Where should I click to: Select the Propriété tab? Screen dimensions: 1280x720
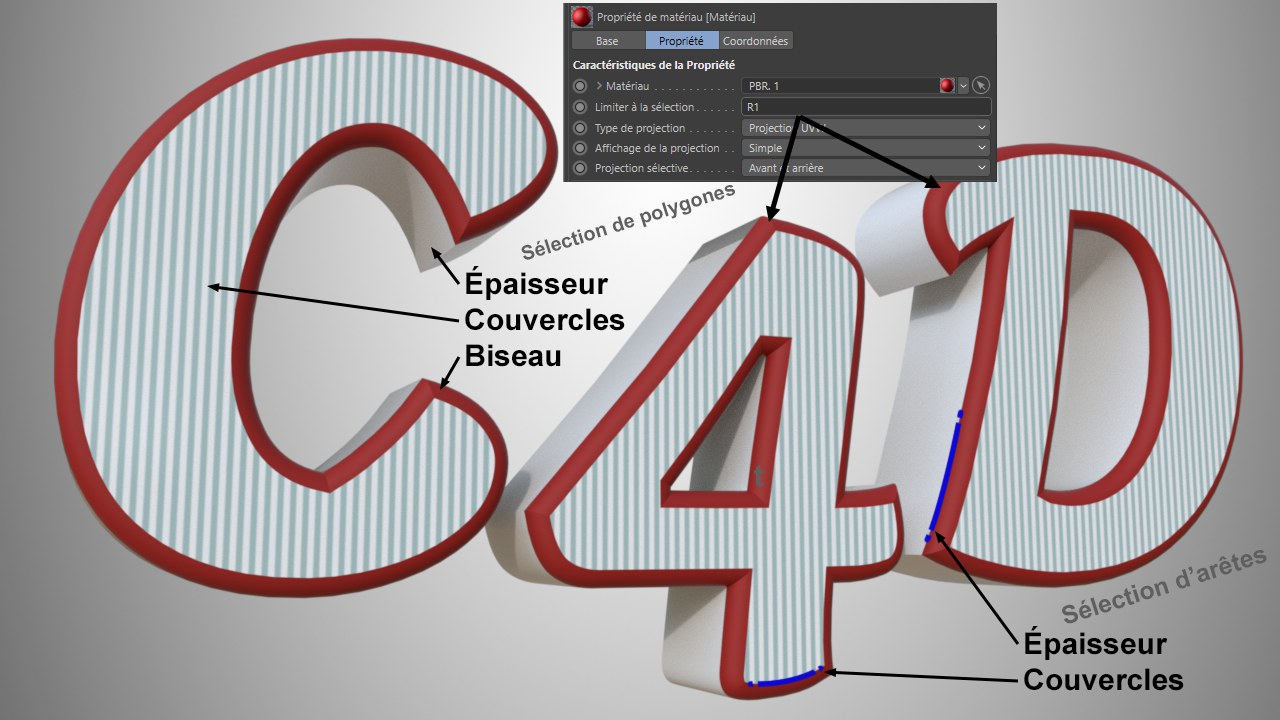[x=682, y=41]
